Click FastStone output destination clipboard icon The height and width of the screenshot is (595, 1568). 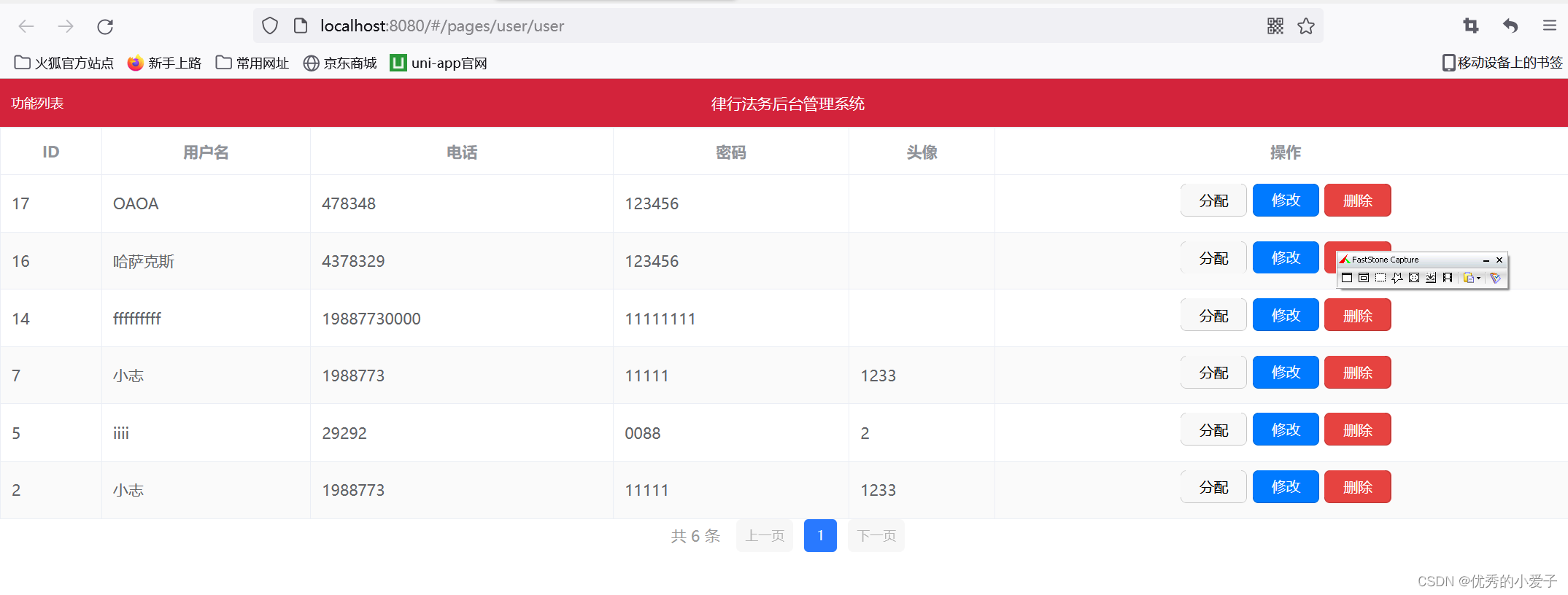click(1469, 278)
